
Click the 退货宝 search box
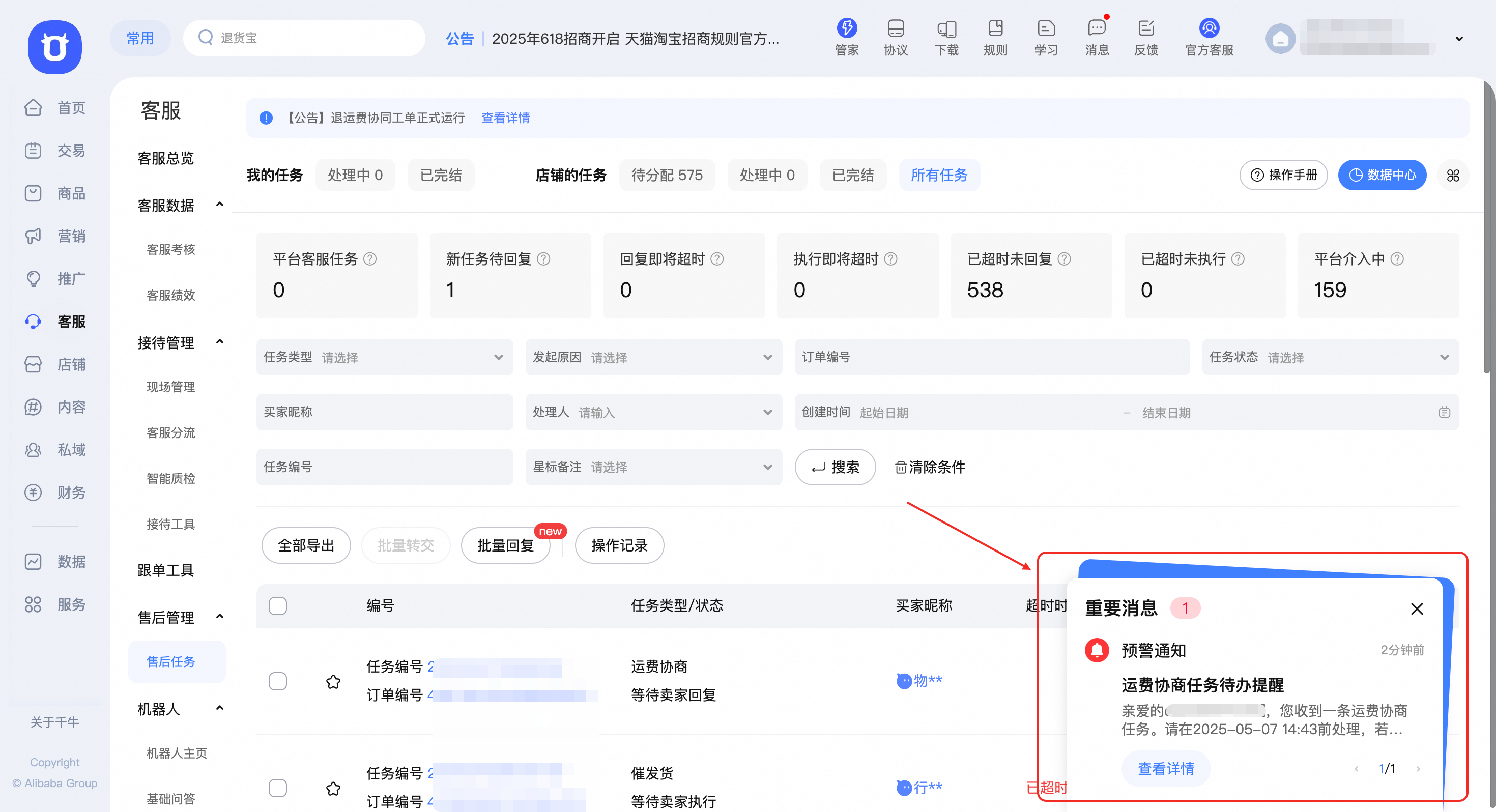pyautogui.click(x=304, y=38)
